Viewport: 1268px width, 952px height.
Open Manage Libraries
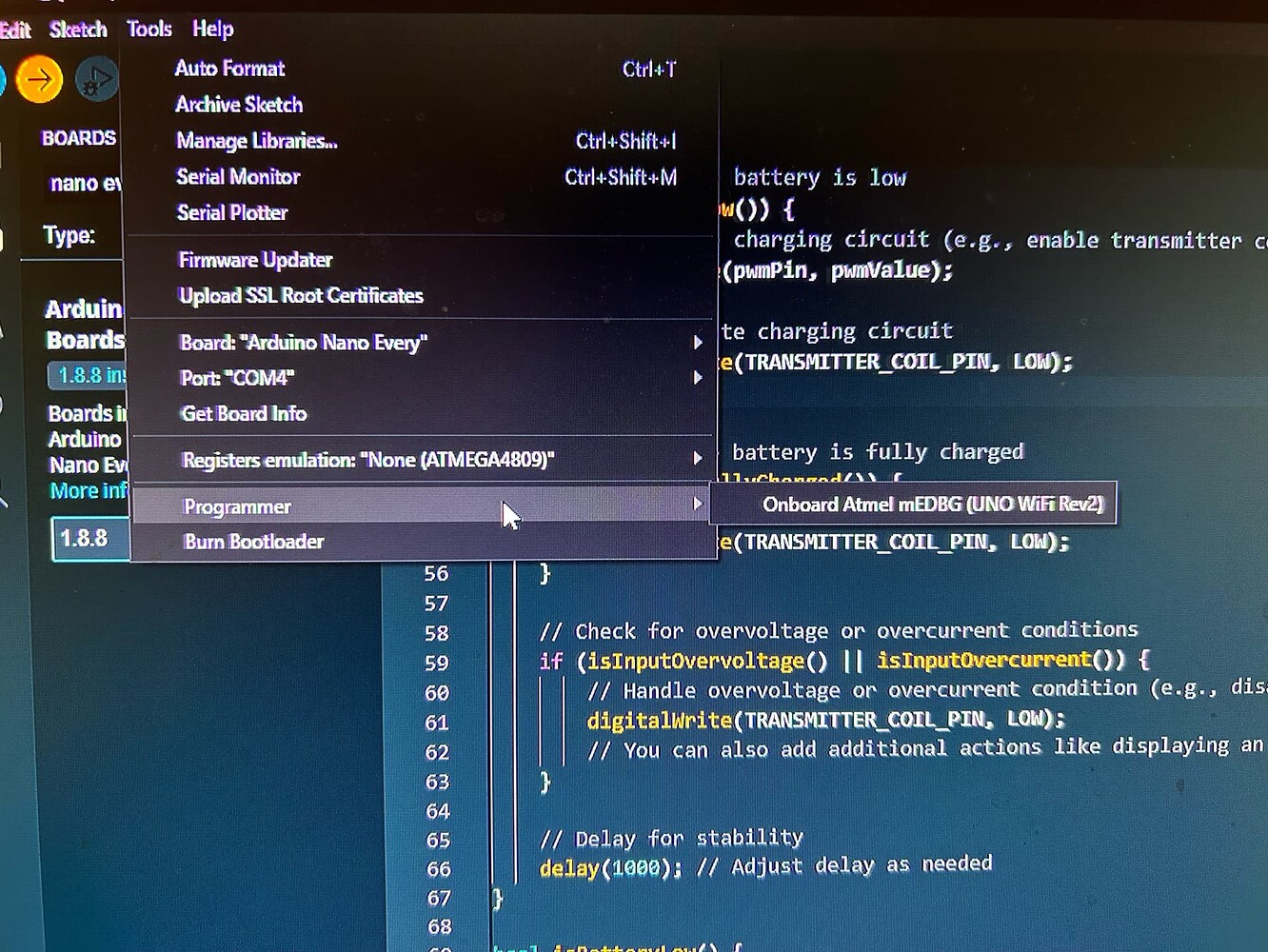click(x=255, y=140)
